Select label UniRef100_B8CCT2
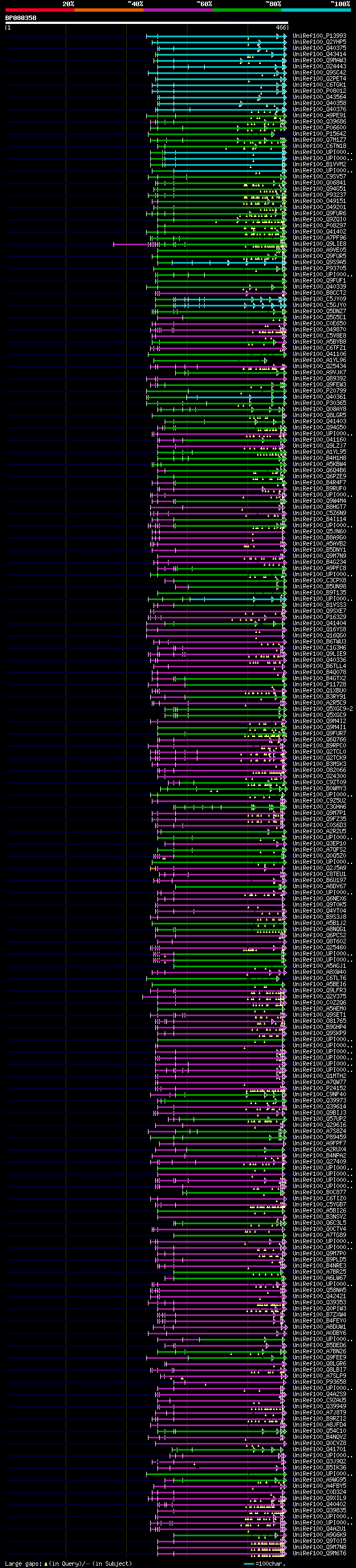This screenshot has width=356, height=1568. tap(319, 293)
